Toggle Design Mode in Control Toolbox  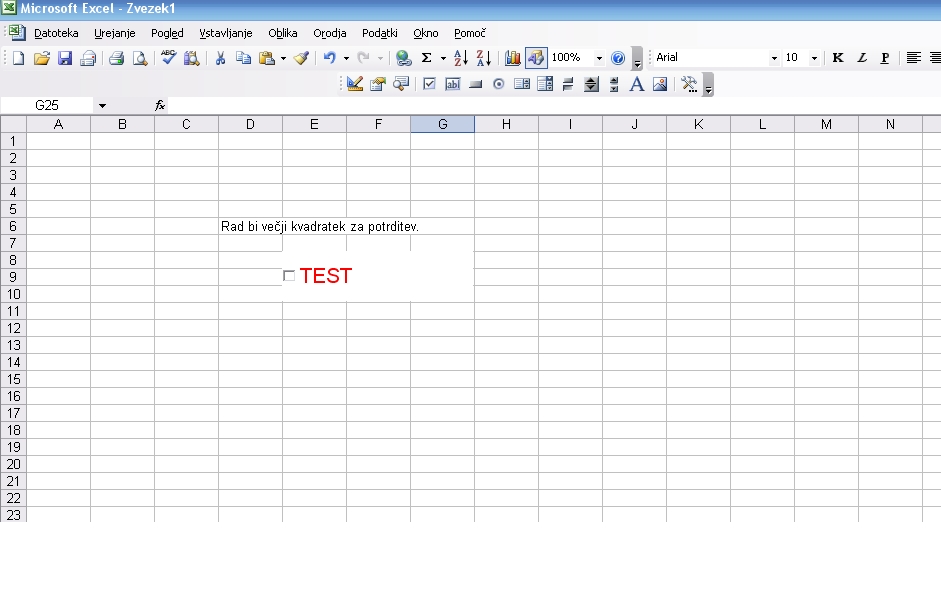(355, 85)
